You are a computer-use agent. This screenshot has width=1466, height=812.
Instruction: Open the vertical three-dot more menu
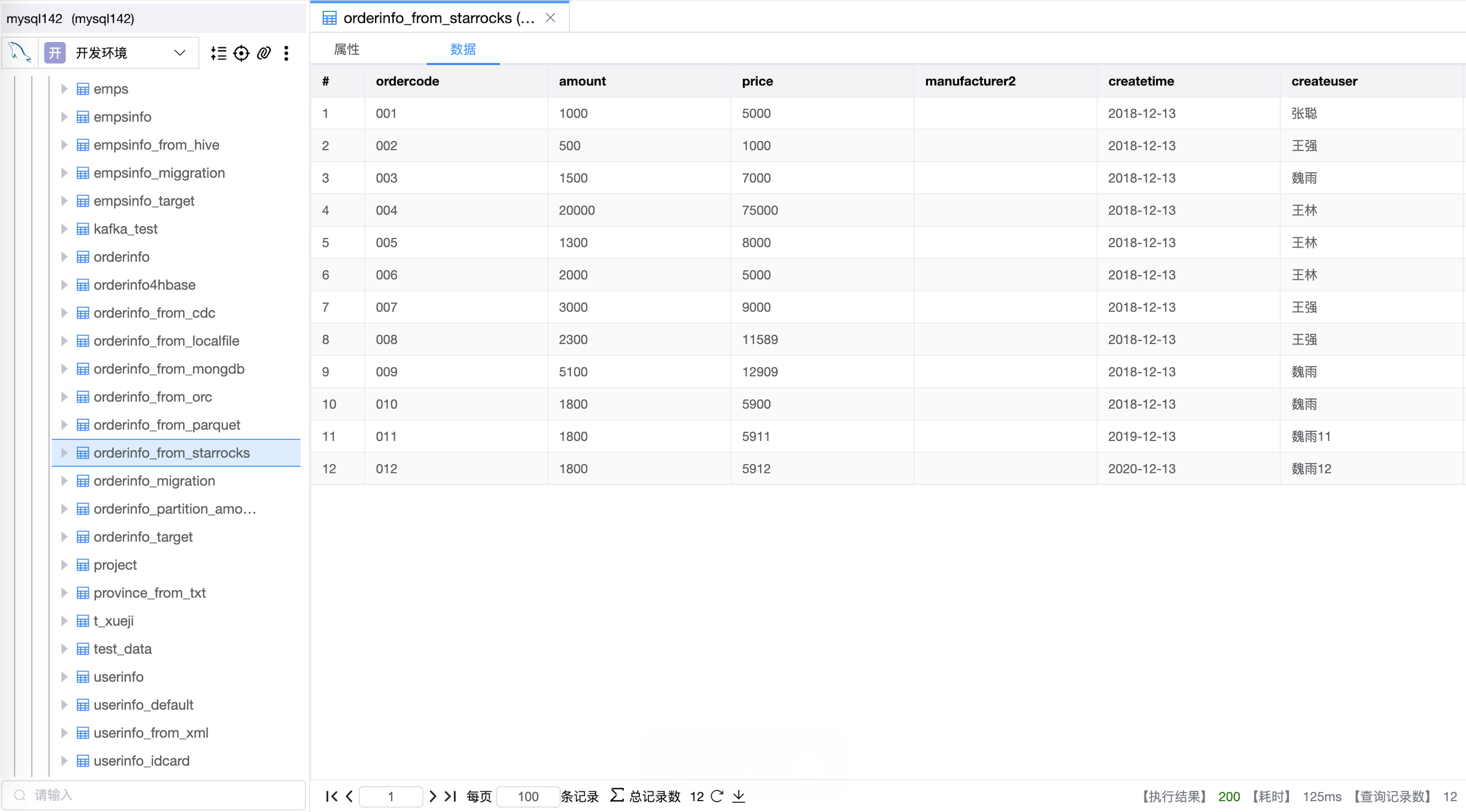286,53
